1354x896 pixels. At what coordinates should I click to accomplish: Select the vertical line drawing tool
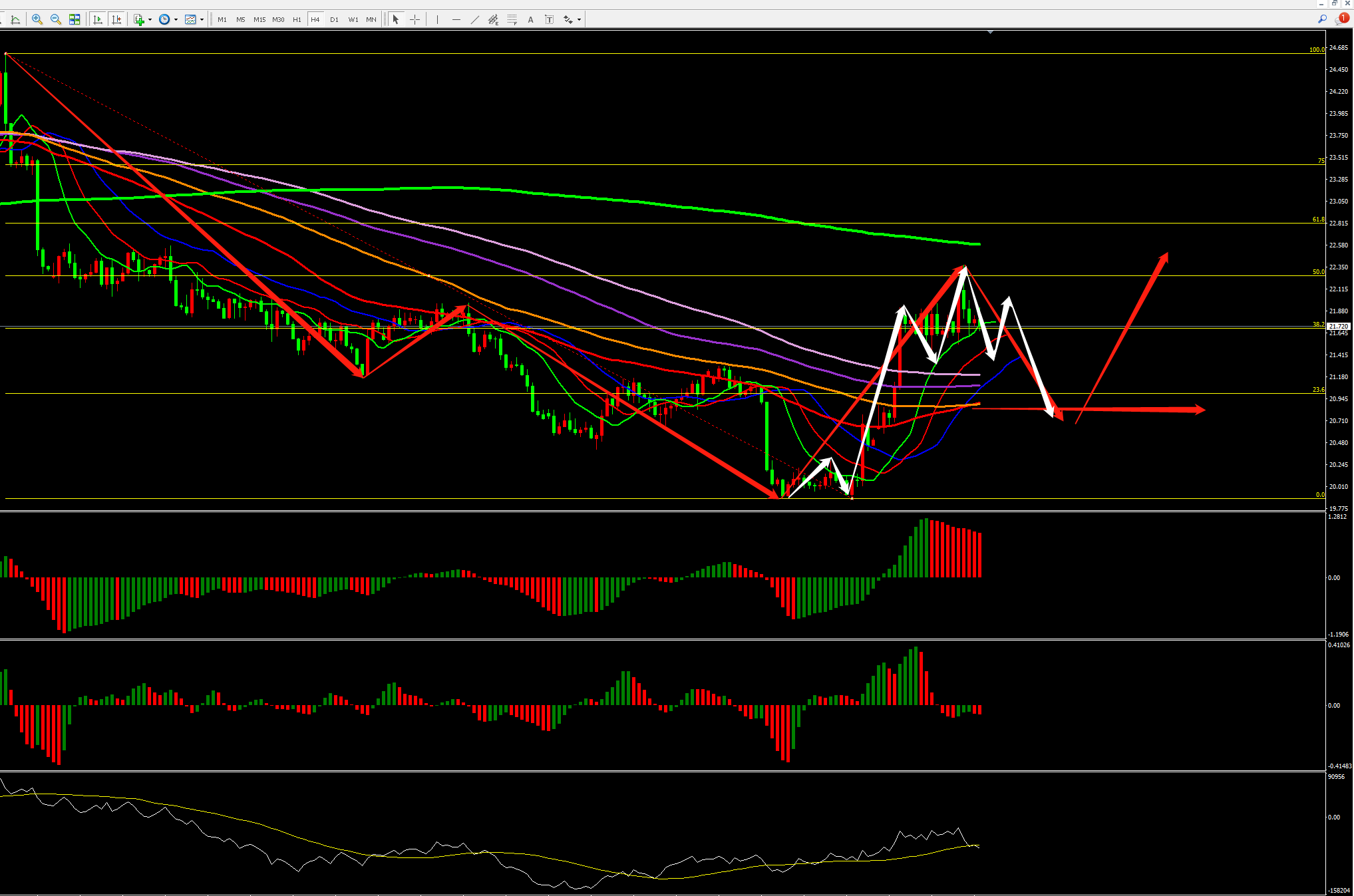click(437, 19)
